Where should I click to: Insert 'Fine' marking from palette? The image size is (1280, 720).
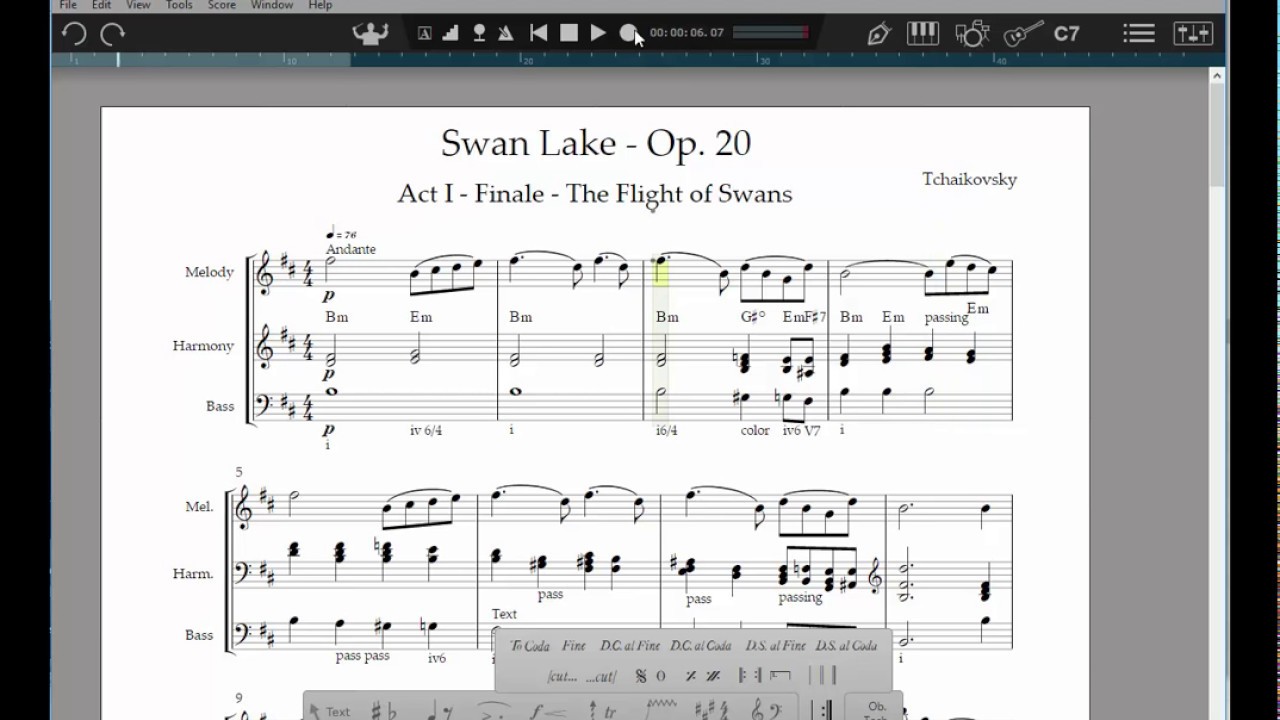pos(574,646)
